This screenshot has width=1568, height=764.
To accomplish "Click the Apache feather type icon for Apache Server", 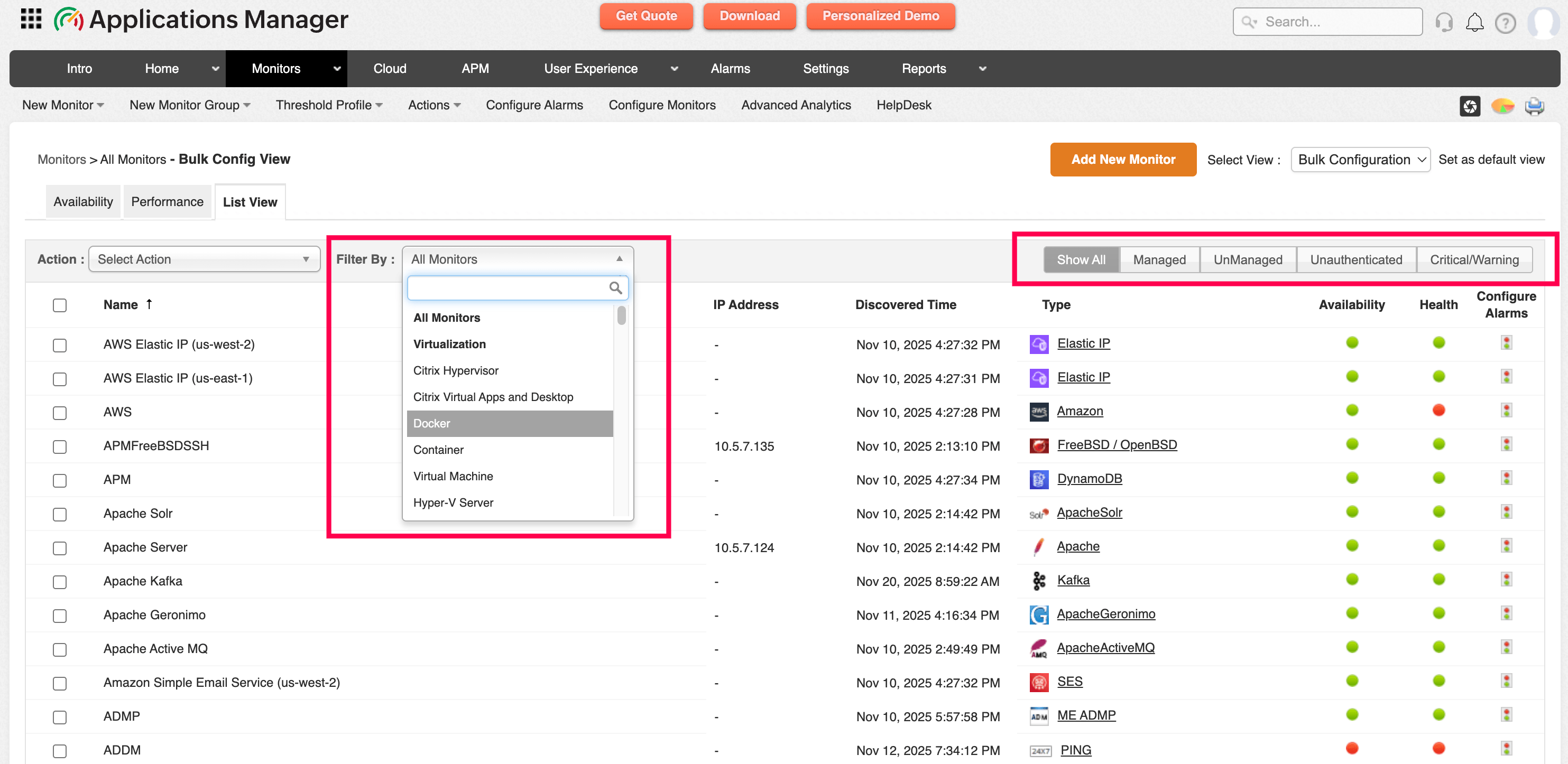I will point(1038,547).
